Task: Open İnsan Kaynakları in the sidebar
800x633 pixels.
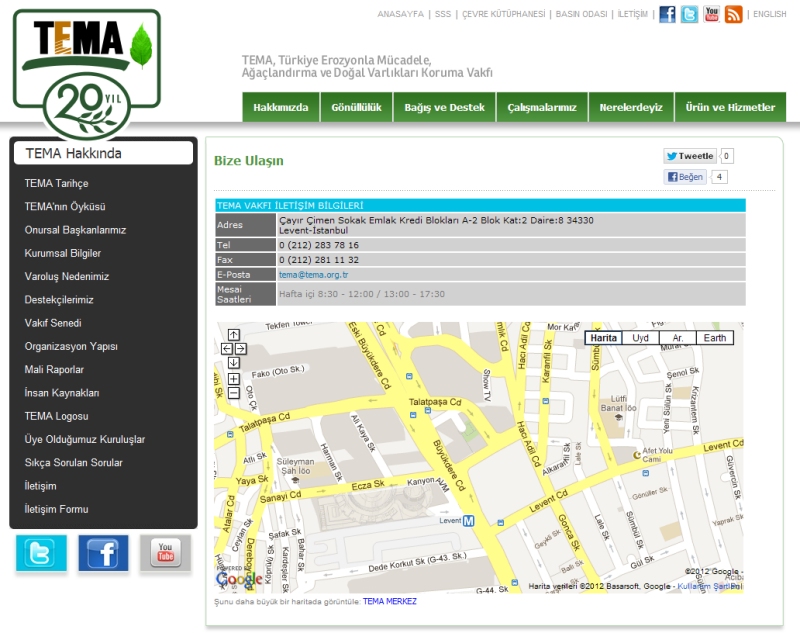Action: pyautogui.click(x=61, y=393)
